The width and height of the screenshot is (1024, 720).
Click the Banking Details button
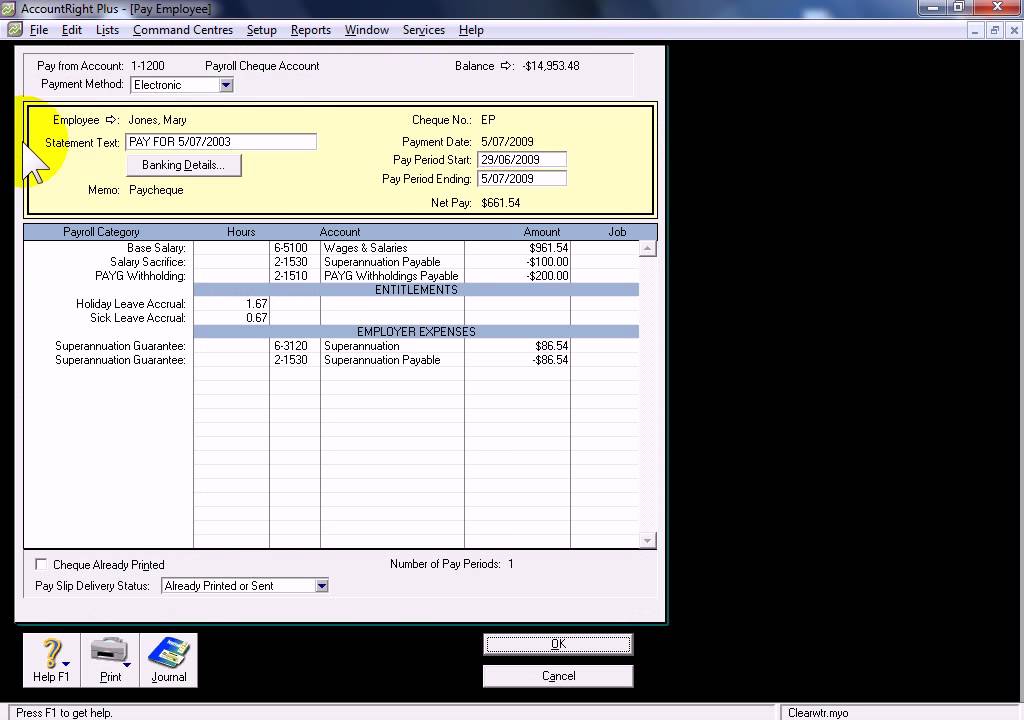pyautogui.click(x=184, y=165)
